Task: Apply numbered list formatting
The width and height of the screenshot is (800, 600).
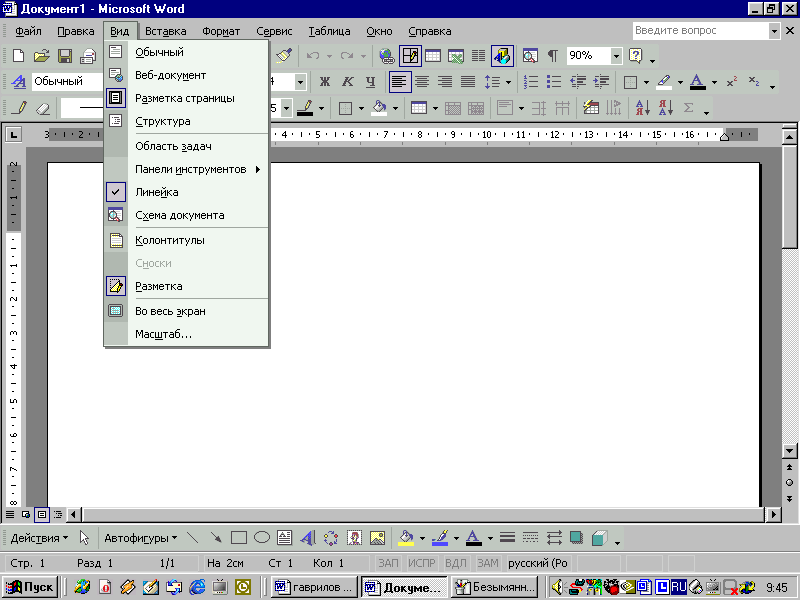Action: tap(531, 82)
